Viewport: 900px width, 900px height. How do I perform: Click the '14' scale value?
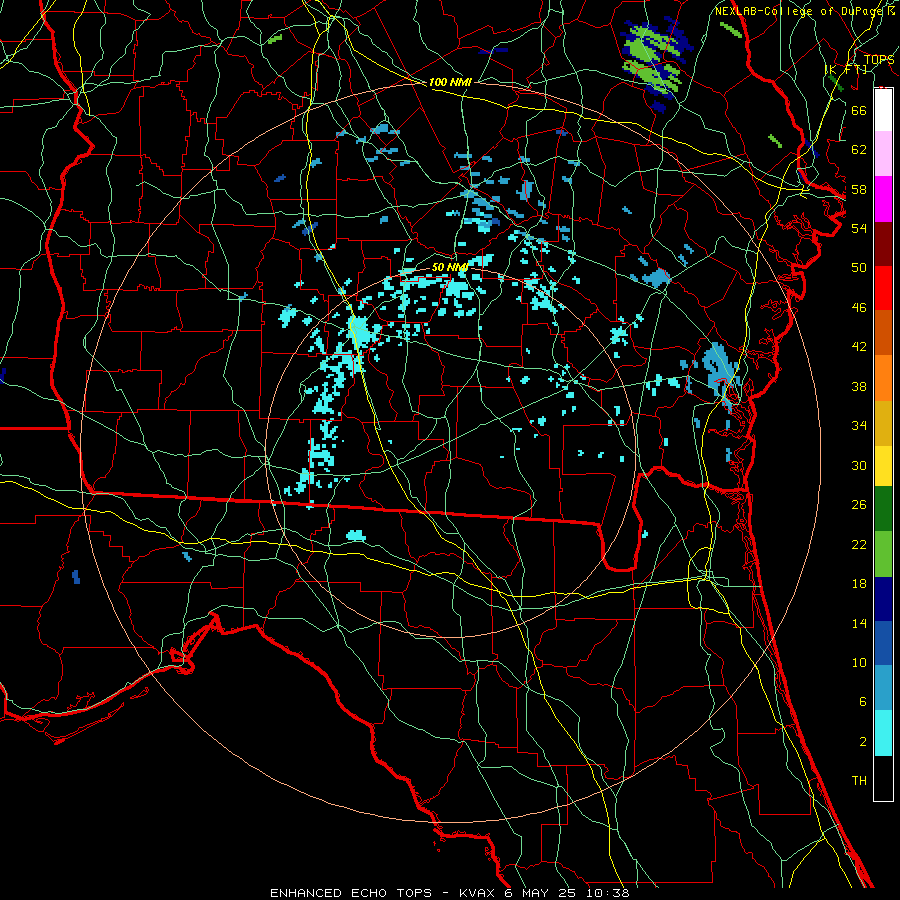[859, 623]
